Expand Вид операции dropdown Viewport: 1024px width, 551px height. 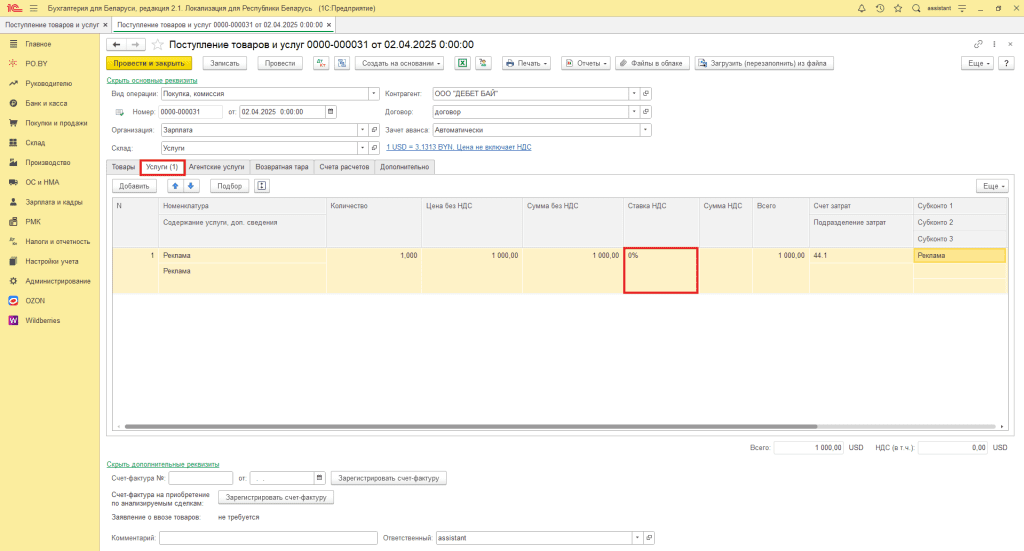(374, 93)
